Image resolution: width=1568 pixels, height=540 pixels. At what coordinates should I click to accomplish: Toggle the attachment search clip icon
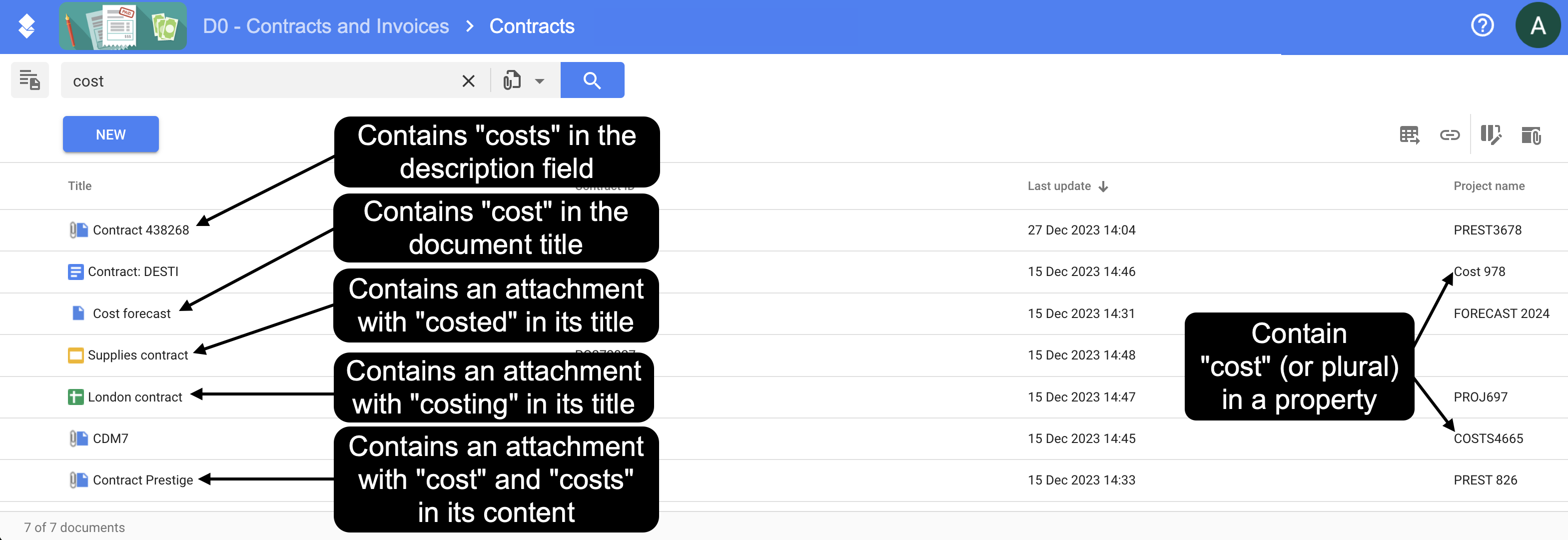[x=512, y=80]
